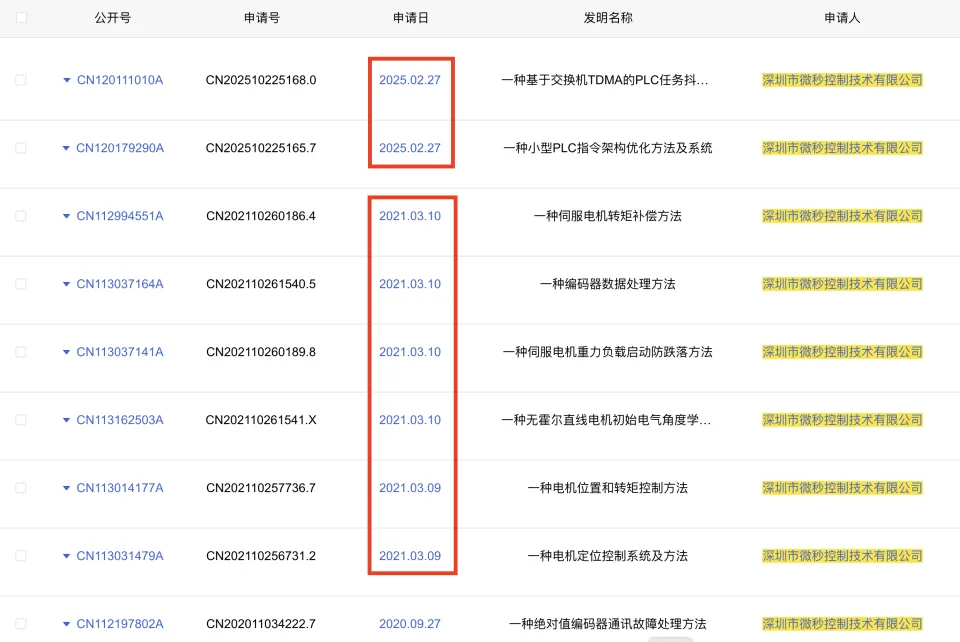Expand arrow next to CN113031479A

[67, 556]
